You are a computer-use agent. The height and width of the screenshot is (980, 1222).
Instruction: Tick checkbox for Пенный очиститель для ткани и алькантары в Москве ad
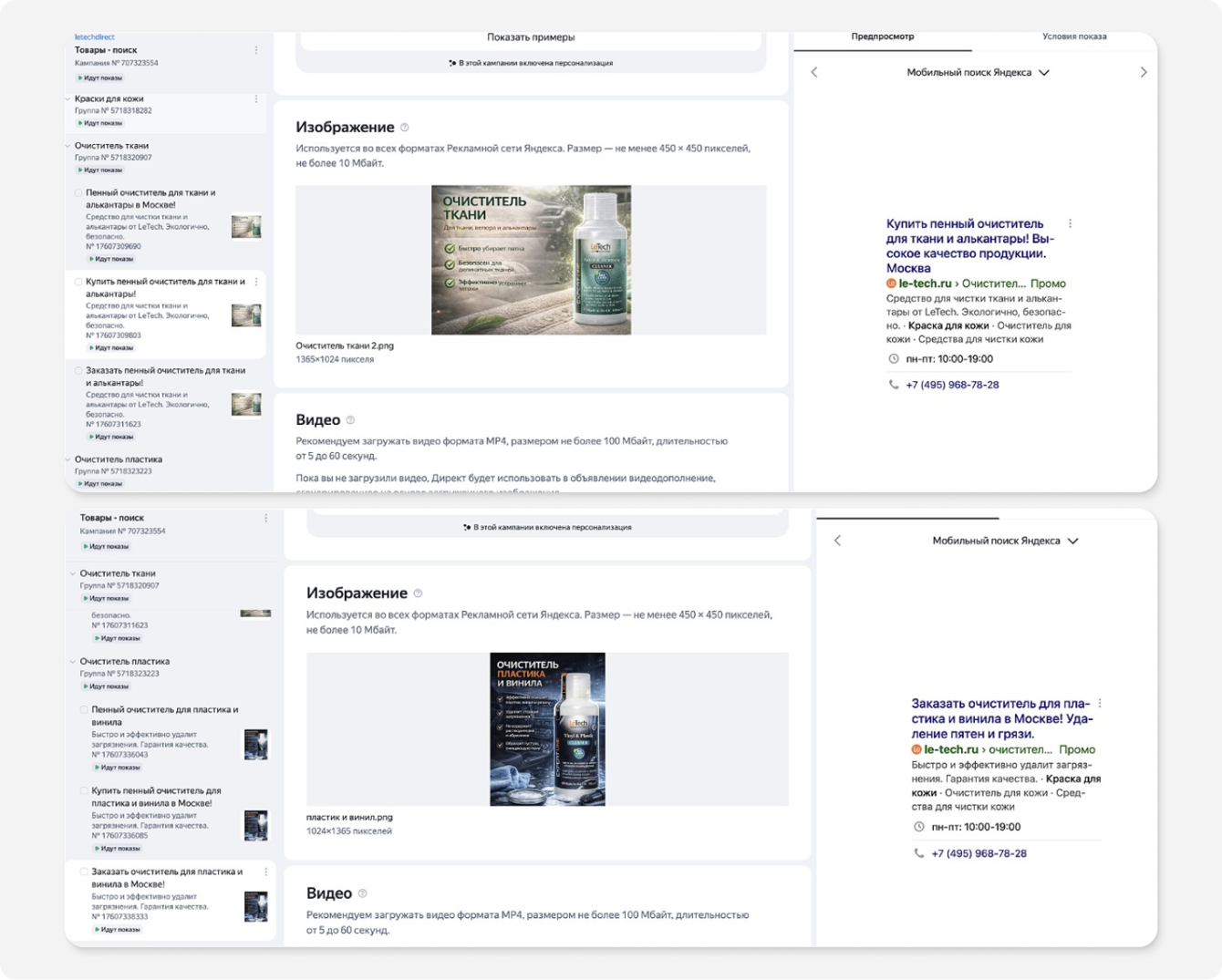click(78, 193)
